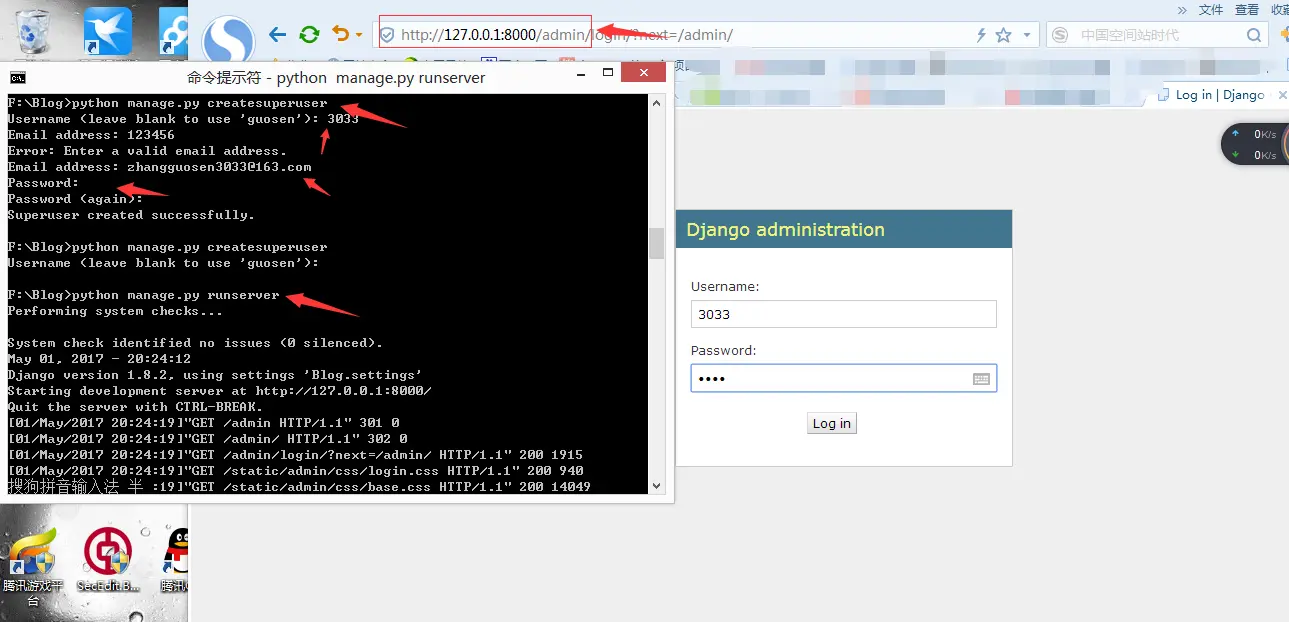Image resolution: width=1289 pixels, height=622 pixels.
Task: Open the Recycle Bin desktop icon
Action: coord(33,30)
